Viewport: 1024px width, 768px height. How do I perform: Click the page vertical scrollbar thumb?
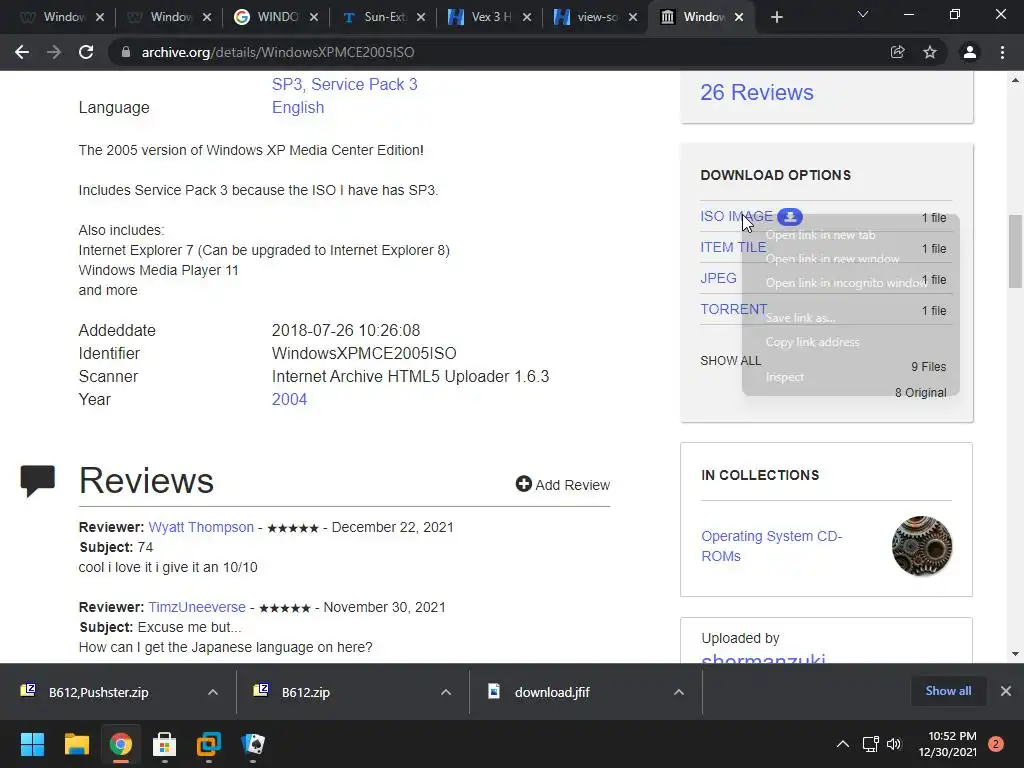1015,251
